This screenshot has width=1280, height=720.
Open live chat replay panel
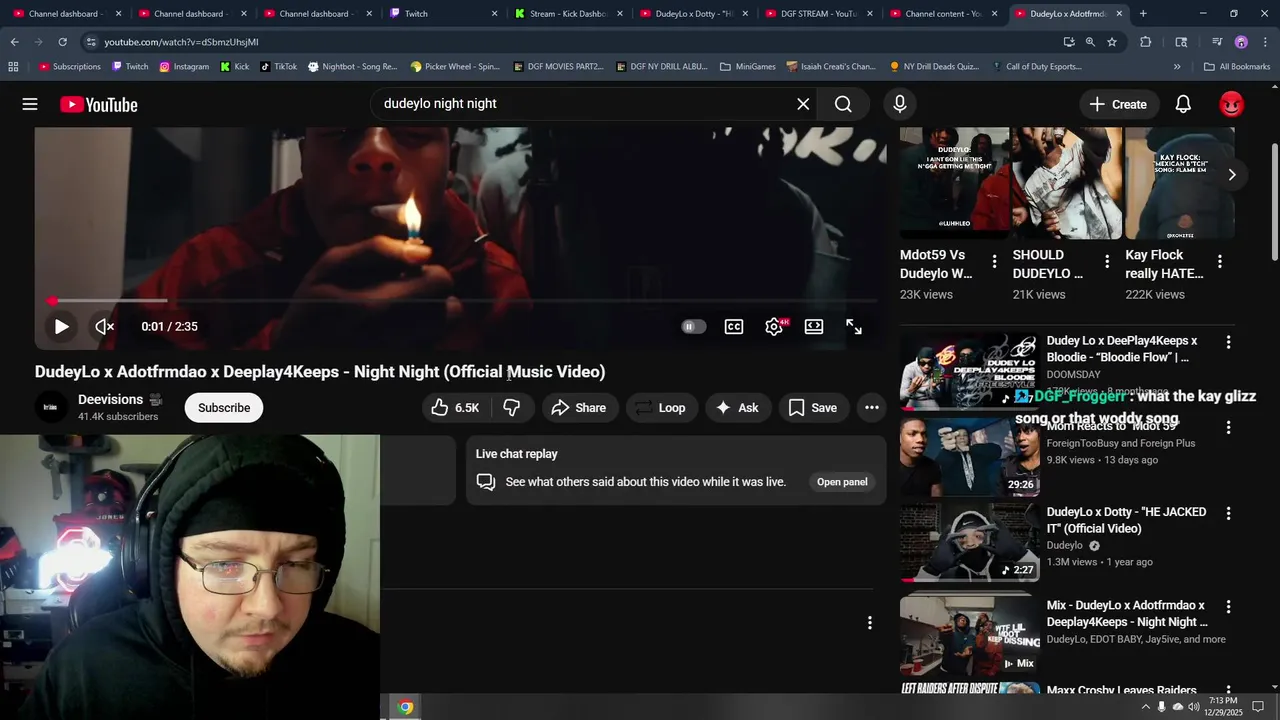pos(842,482)
